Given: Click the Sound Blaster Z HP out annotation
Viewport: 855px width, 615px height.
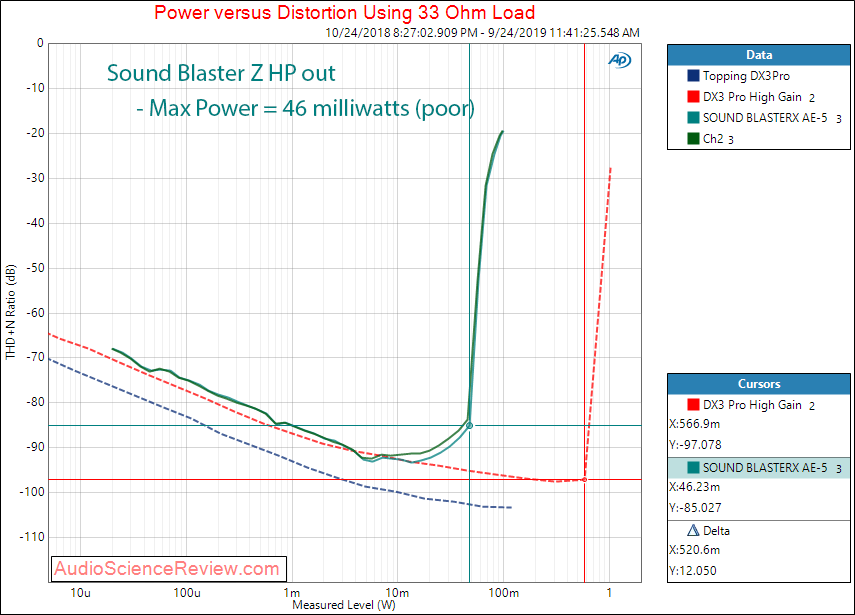Looking at the screenshot, I should click(221, 73).
